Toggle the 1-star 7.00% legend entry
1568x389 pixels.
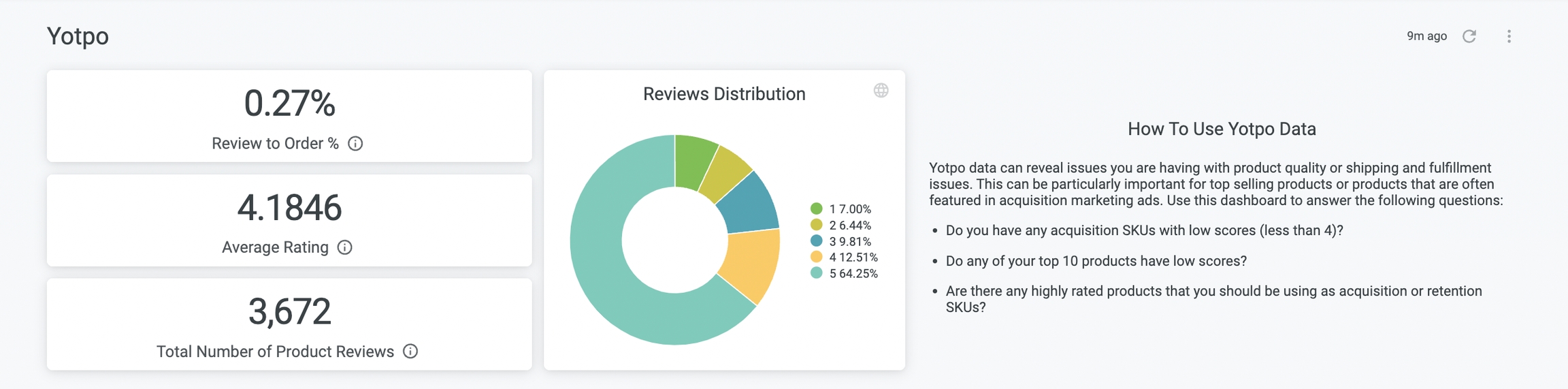[x=842, y=209]
